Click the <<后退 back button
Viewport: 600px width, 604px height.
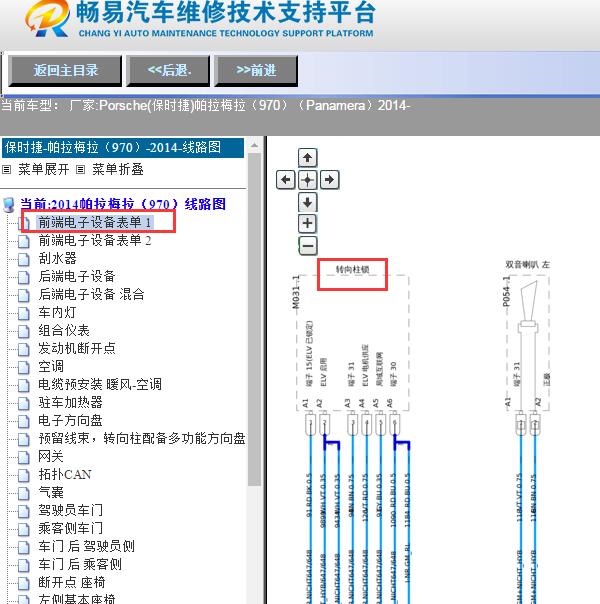169,70
